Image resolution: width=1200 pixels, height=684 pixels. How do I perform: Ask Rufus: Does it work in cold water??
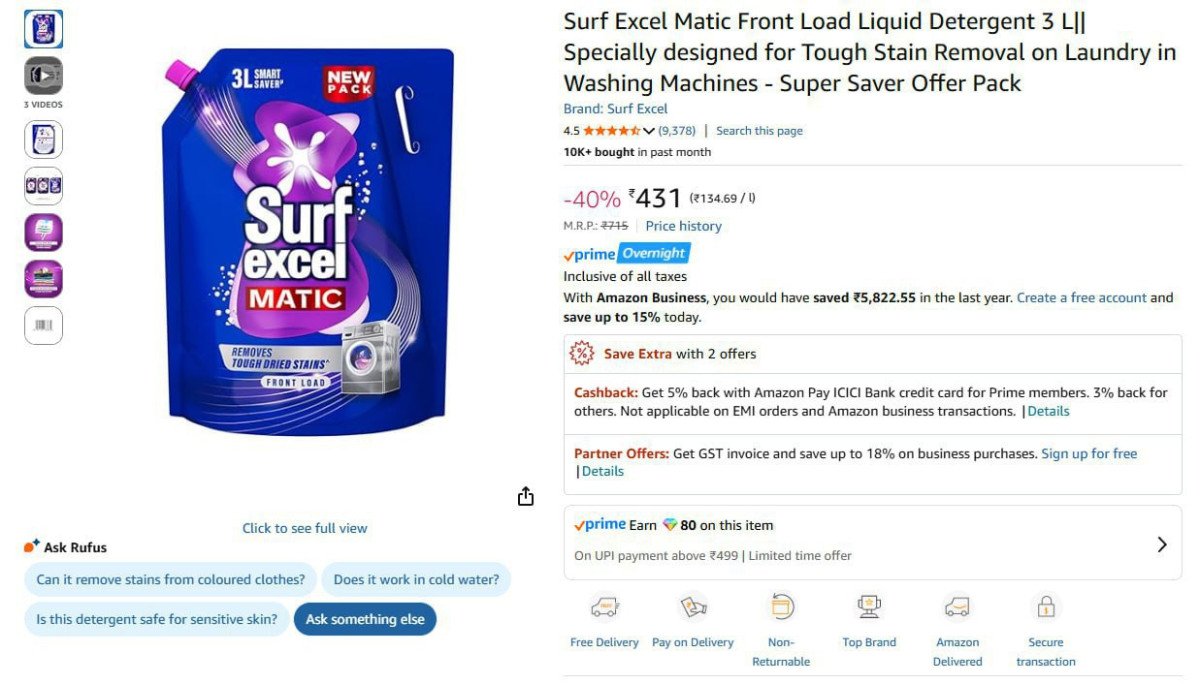coord(416,579)
